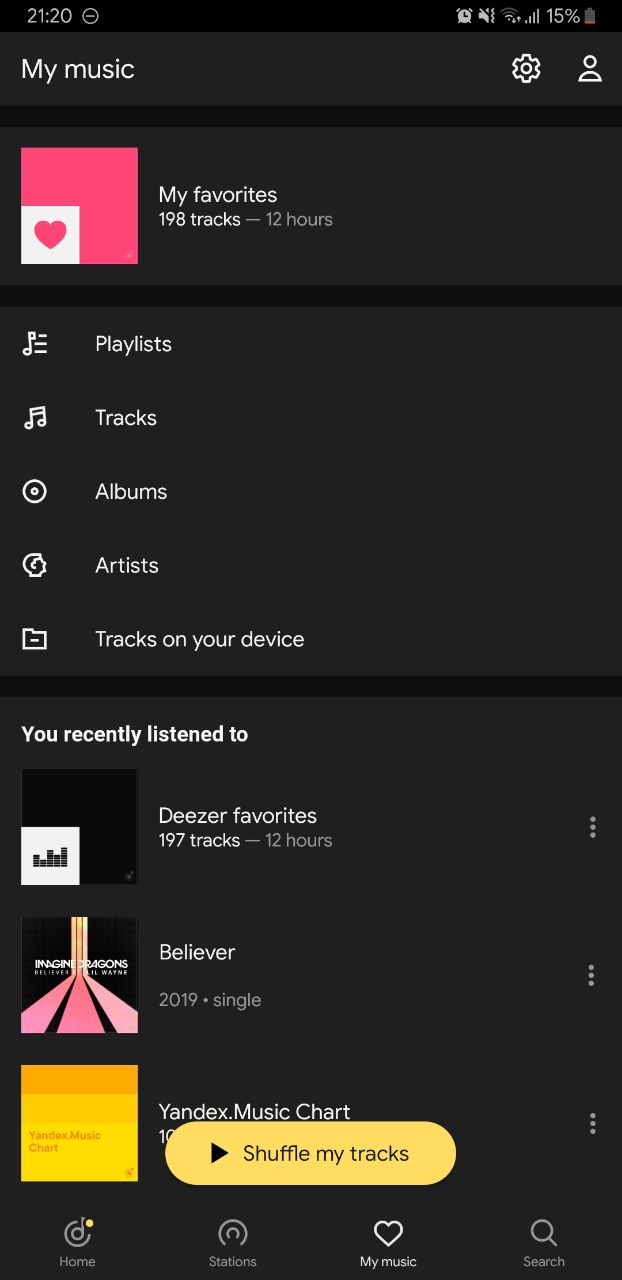The height and width of the screenshot is (1280, 622).
Task: Tap the Artists icon
Action: (x=35, y=565)
